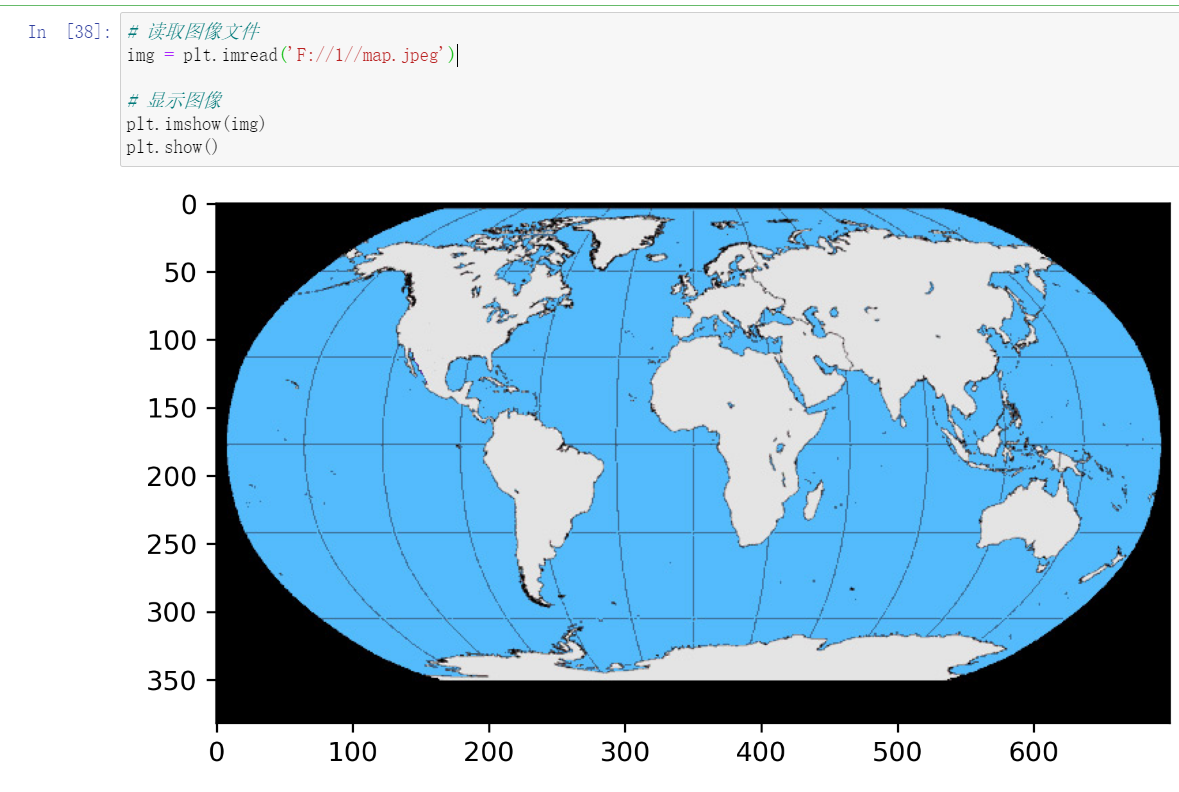The image size is (1179, 792).
Task: Click y-axis tick label 100
Action: [171, 341]
